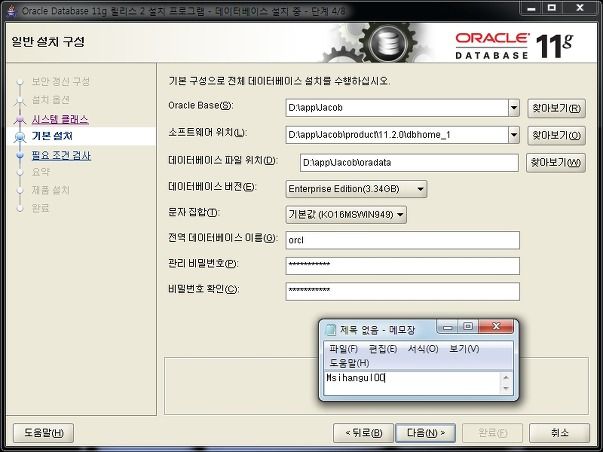Maximize the Notepad window
Image resolution: width=603 pixels, height=452 pixels.
468,327
